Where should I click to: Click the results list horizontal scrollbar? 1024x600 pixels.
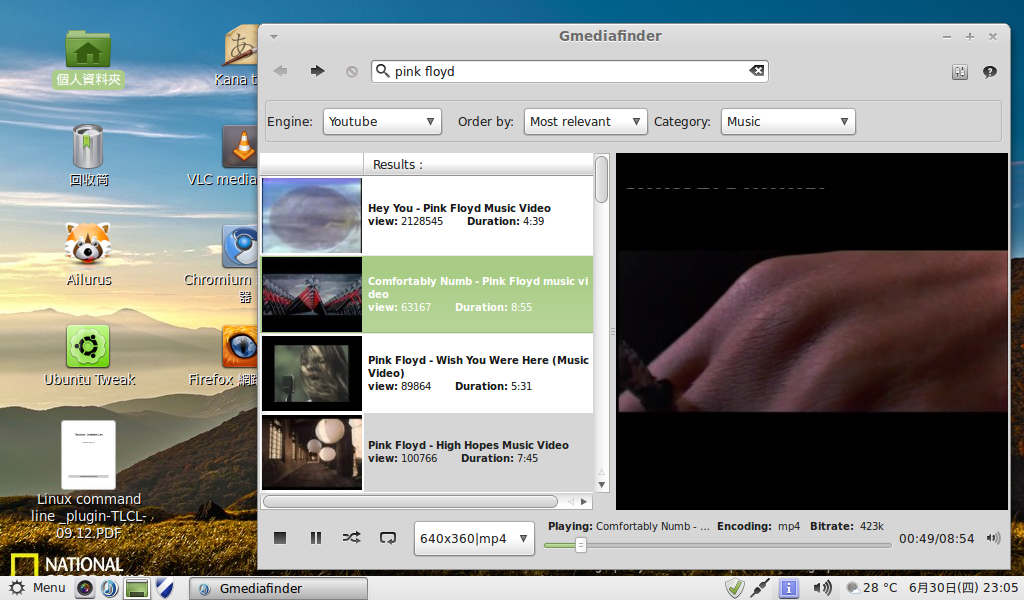(410, 501)
